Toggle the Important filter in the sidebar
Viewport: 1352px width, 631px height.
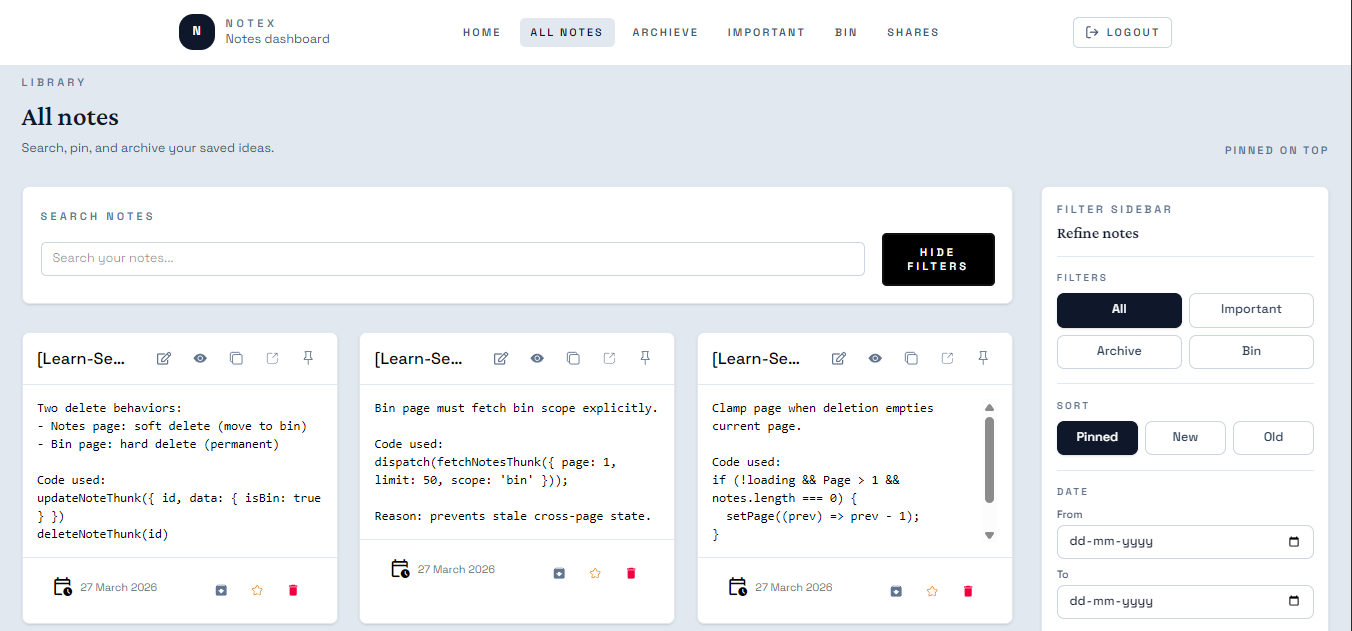point(1250,310)
